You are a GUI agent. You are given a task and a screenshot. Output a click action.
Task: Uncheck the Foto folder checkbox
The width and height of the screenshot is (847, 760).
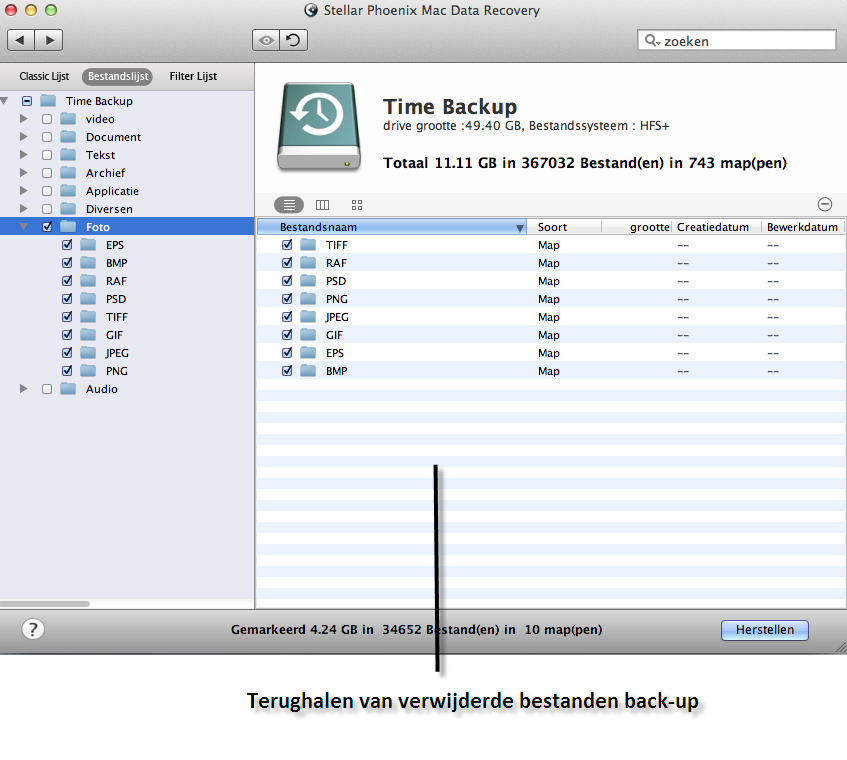click(x=47, y=227)
